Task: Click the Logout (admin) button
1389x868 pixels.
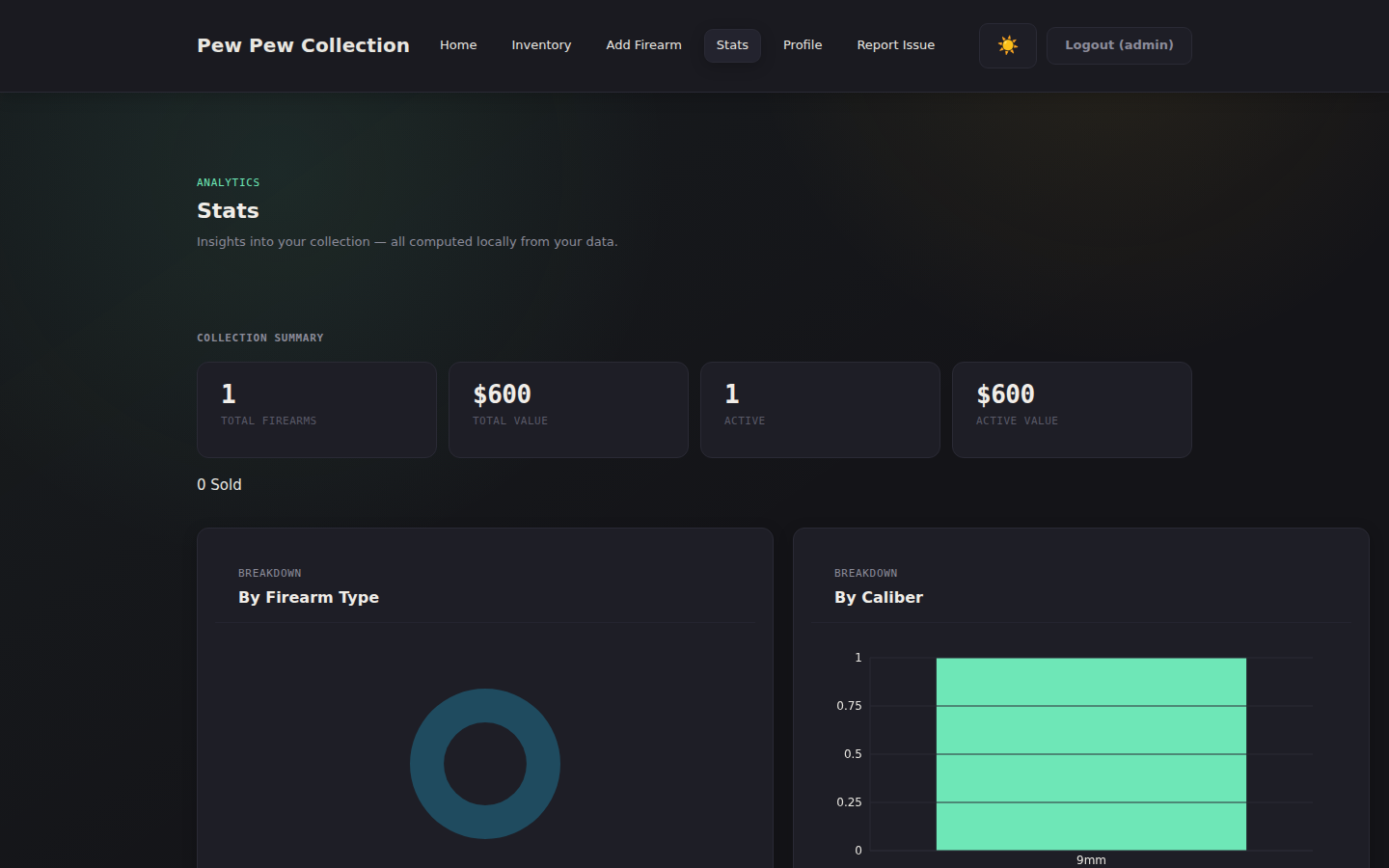Action: click(x=1119, y=45)
